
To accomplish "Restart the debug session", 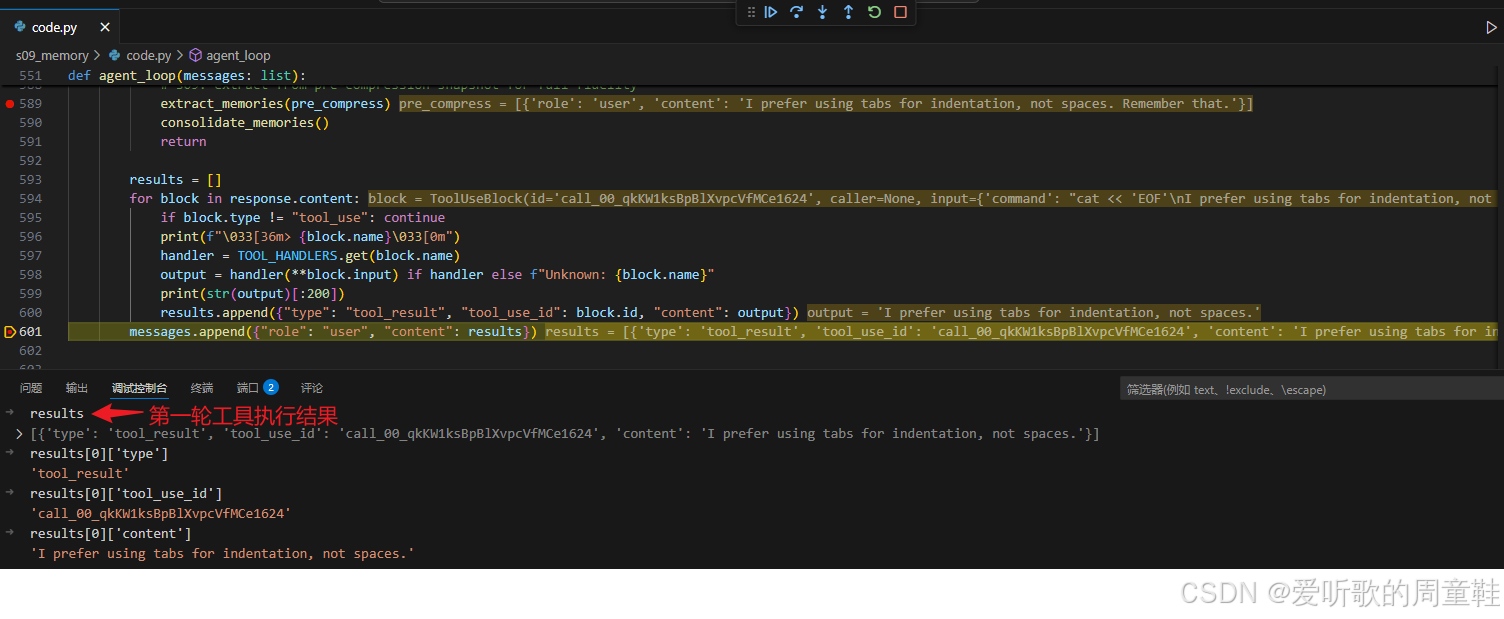I will [874, 12].
